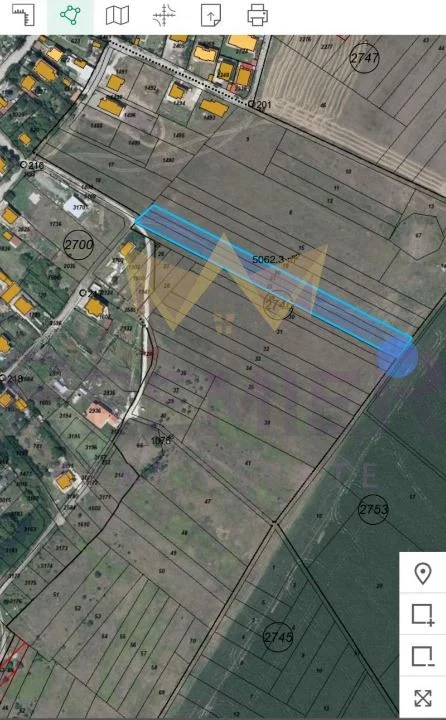Select cadastral block label 2700

pyautogui.click(x=79, y=245)
